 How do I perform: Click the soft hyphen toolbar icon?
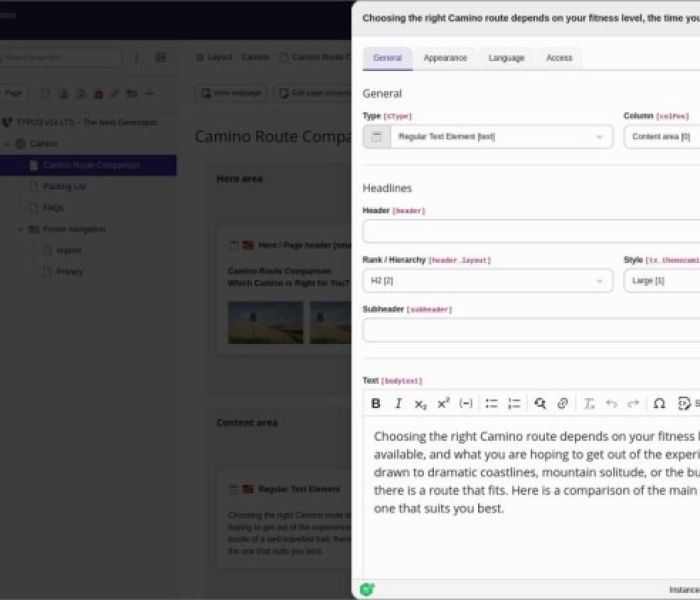[x=466, y=404]
